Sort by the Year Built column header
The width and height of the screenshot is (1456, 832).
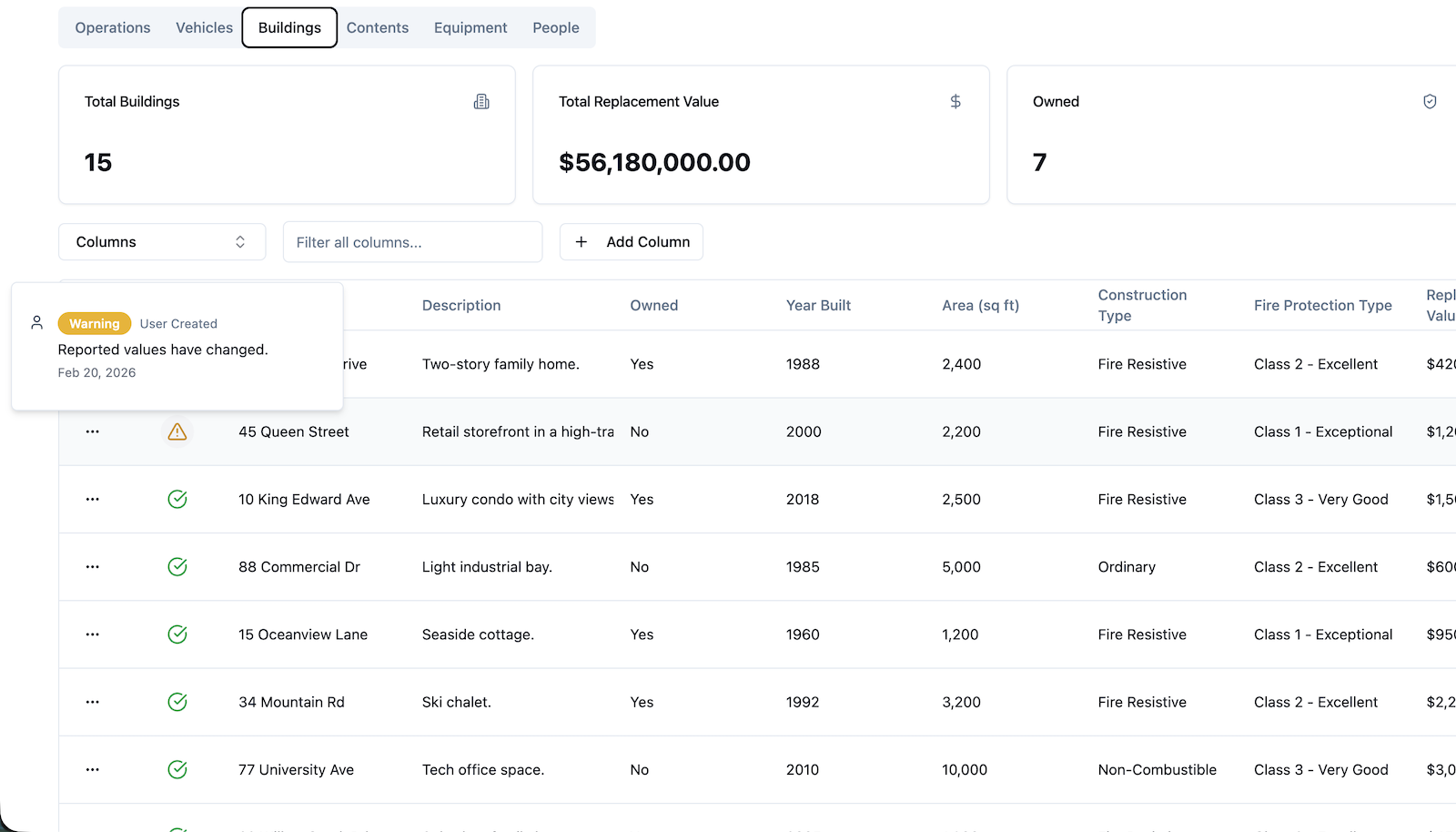(818, 306)
